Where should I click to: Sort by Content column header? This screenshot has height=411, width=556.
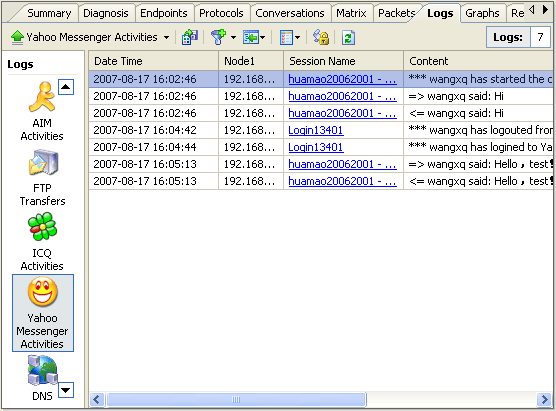(x=478, y=61)
